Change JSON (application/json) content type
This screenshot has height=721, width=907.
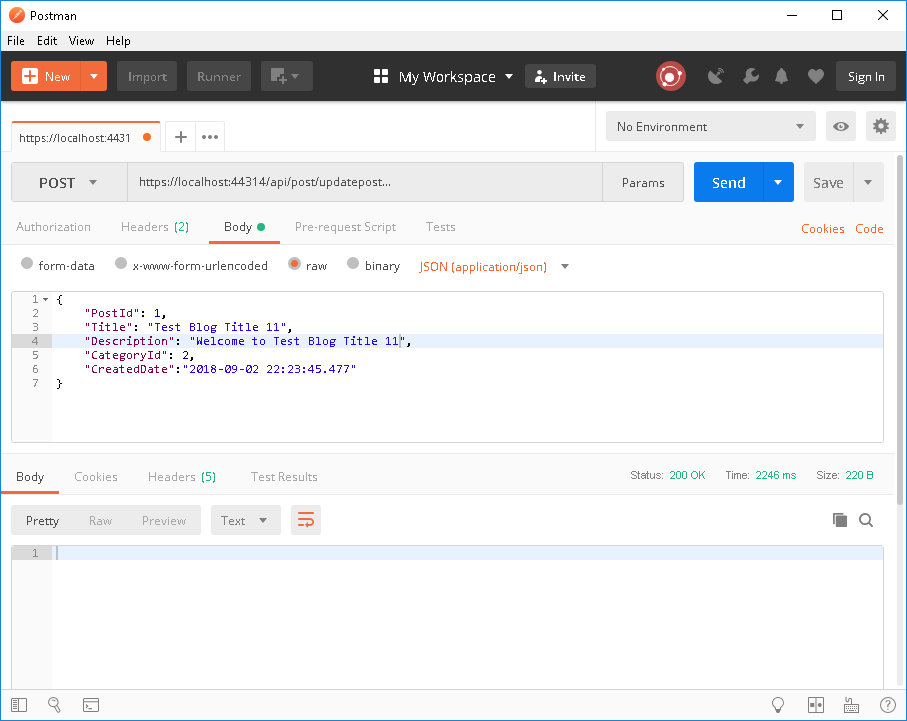494,266
